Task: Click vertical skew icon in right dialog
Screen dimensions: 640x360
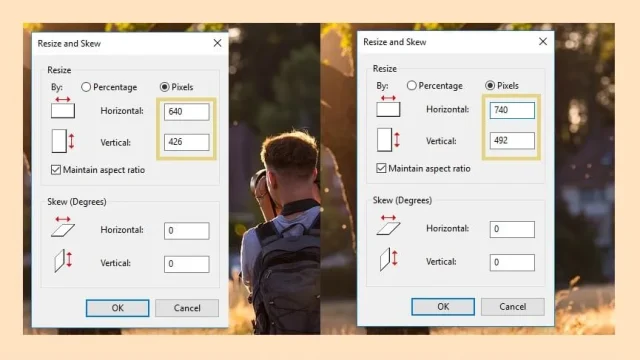Action: click(389, 259)
